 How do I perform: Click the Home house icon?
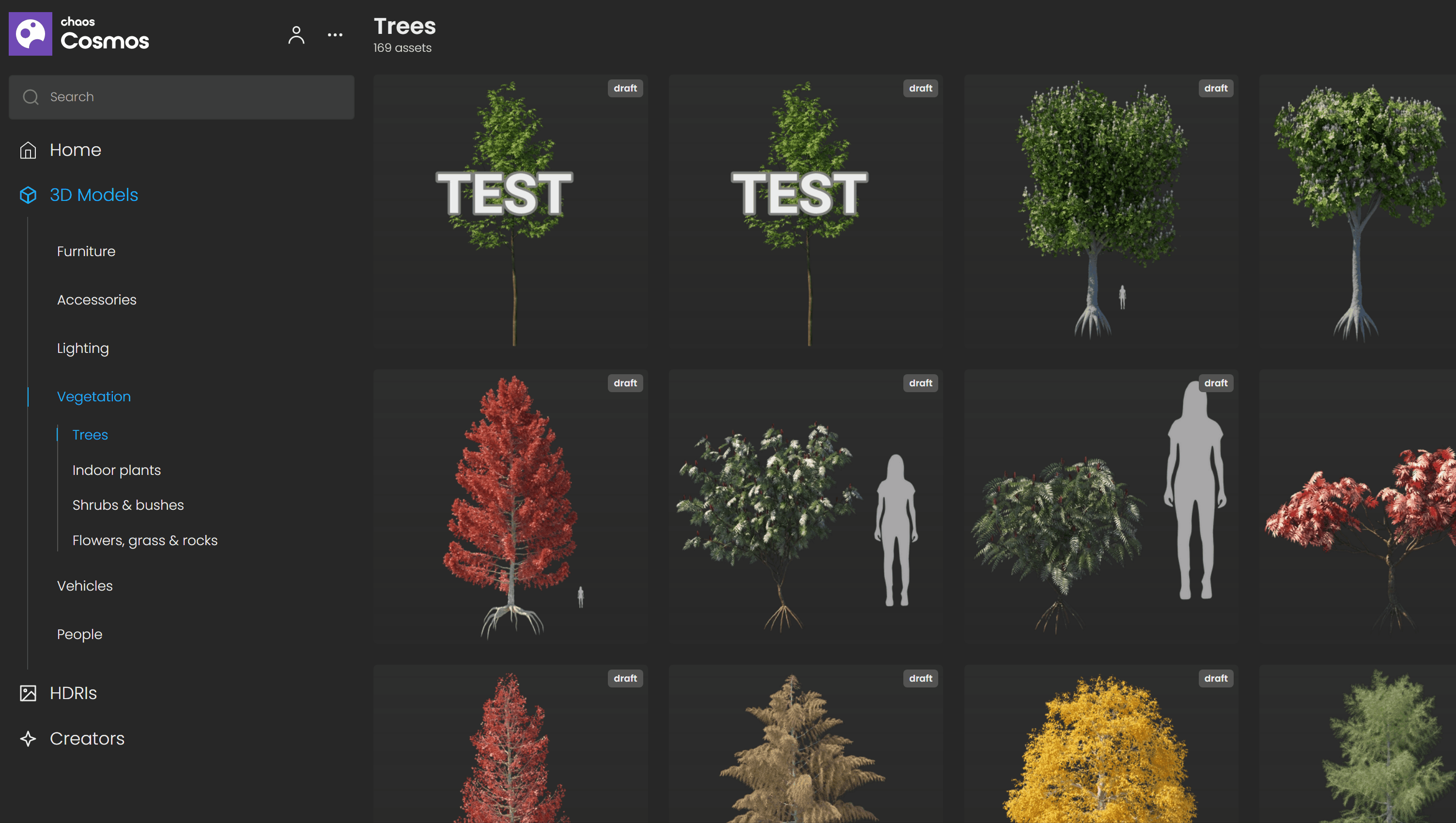click(28, 150)
